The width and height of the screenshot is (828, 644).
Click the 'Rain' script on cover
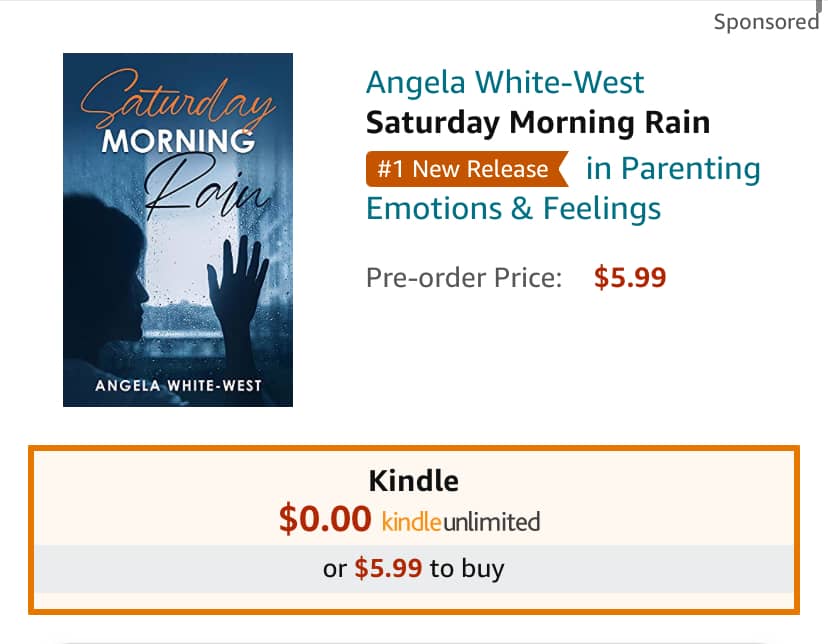(206, 186)
